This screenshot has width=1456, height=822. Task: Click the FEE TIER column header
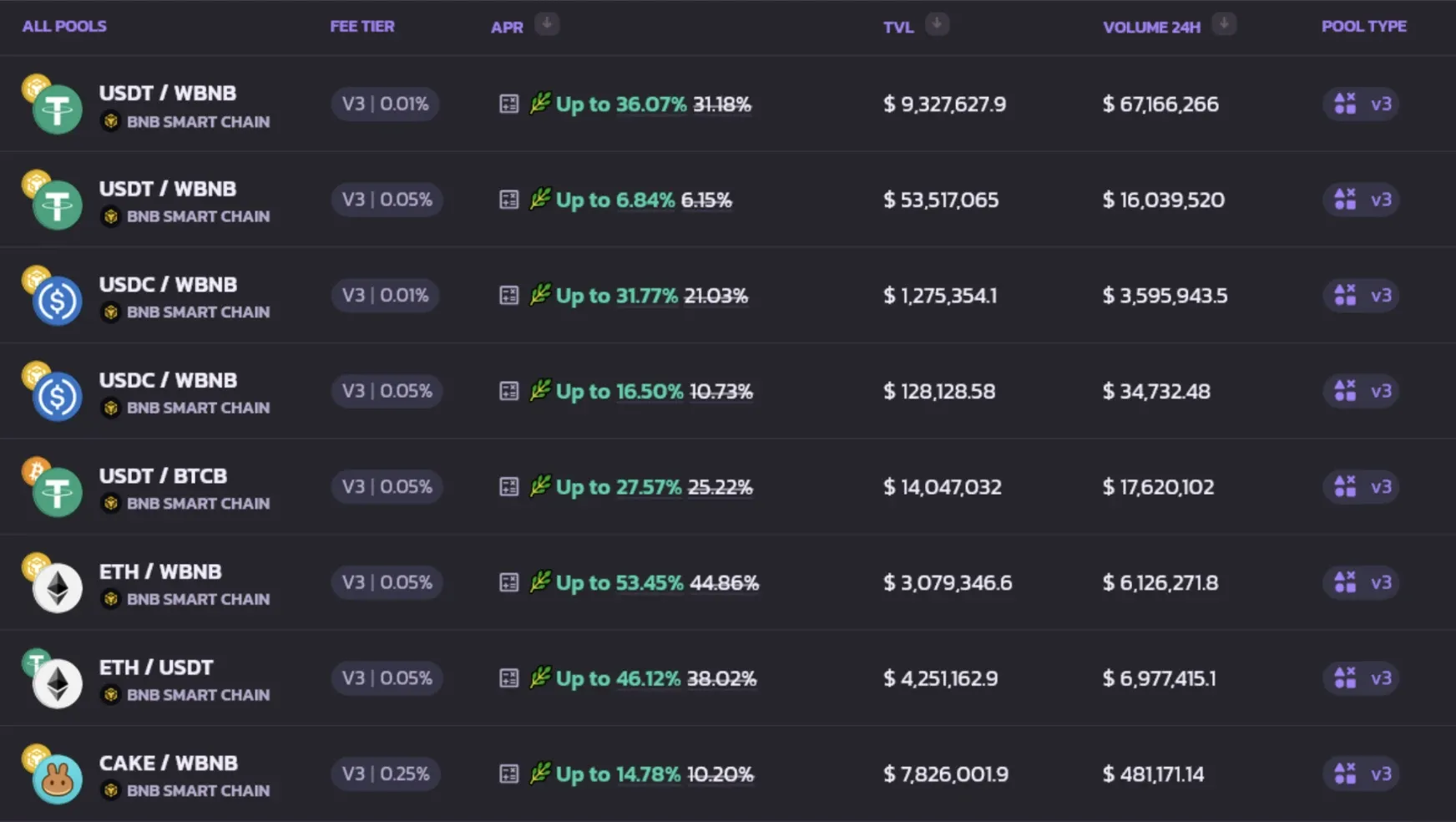(362, 26)
